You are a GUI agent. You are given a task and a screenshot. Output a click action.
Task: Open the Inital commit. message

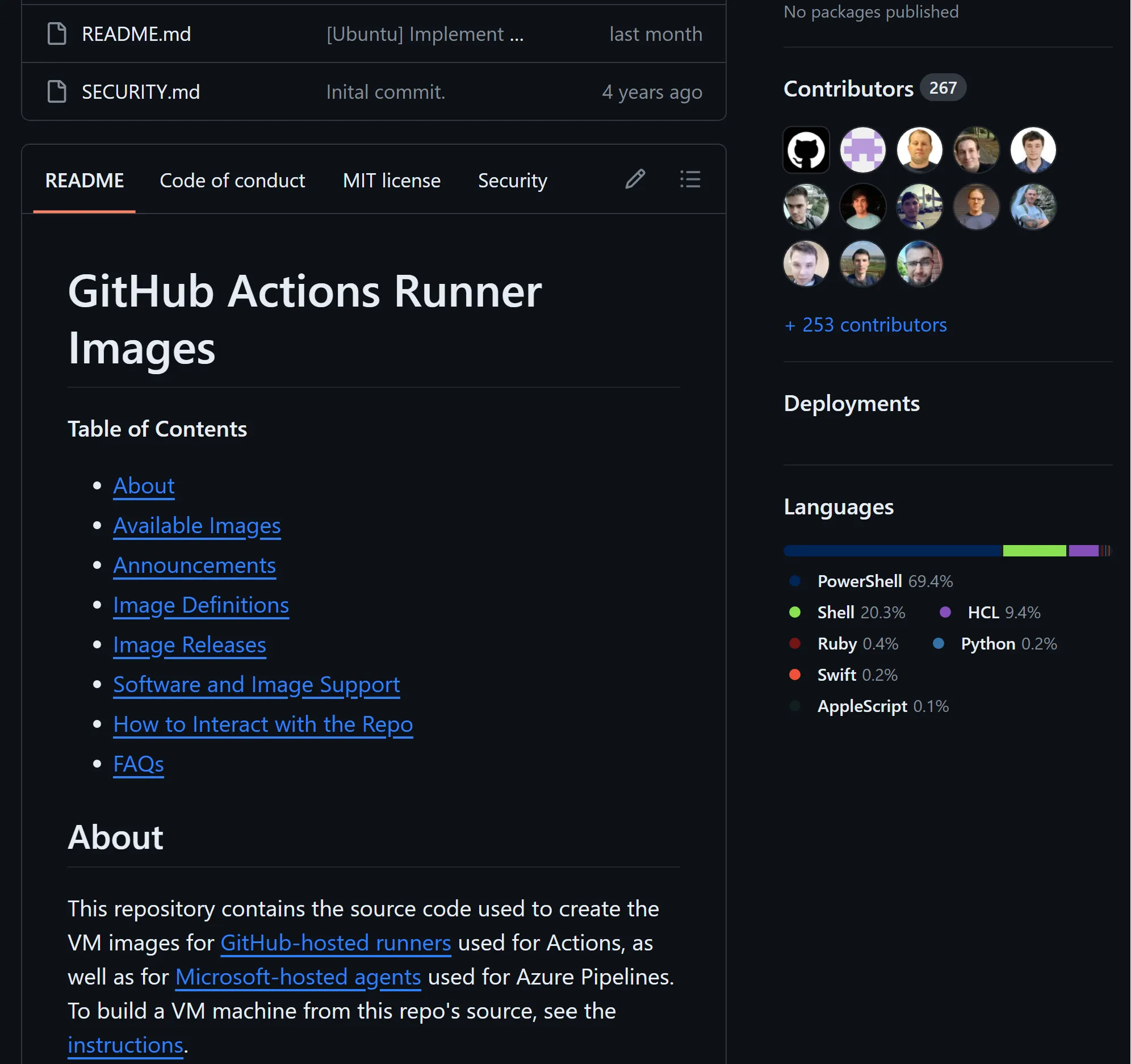click(x=385, y=92)
